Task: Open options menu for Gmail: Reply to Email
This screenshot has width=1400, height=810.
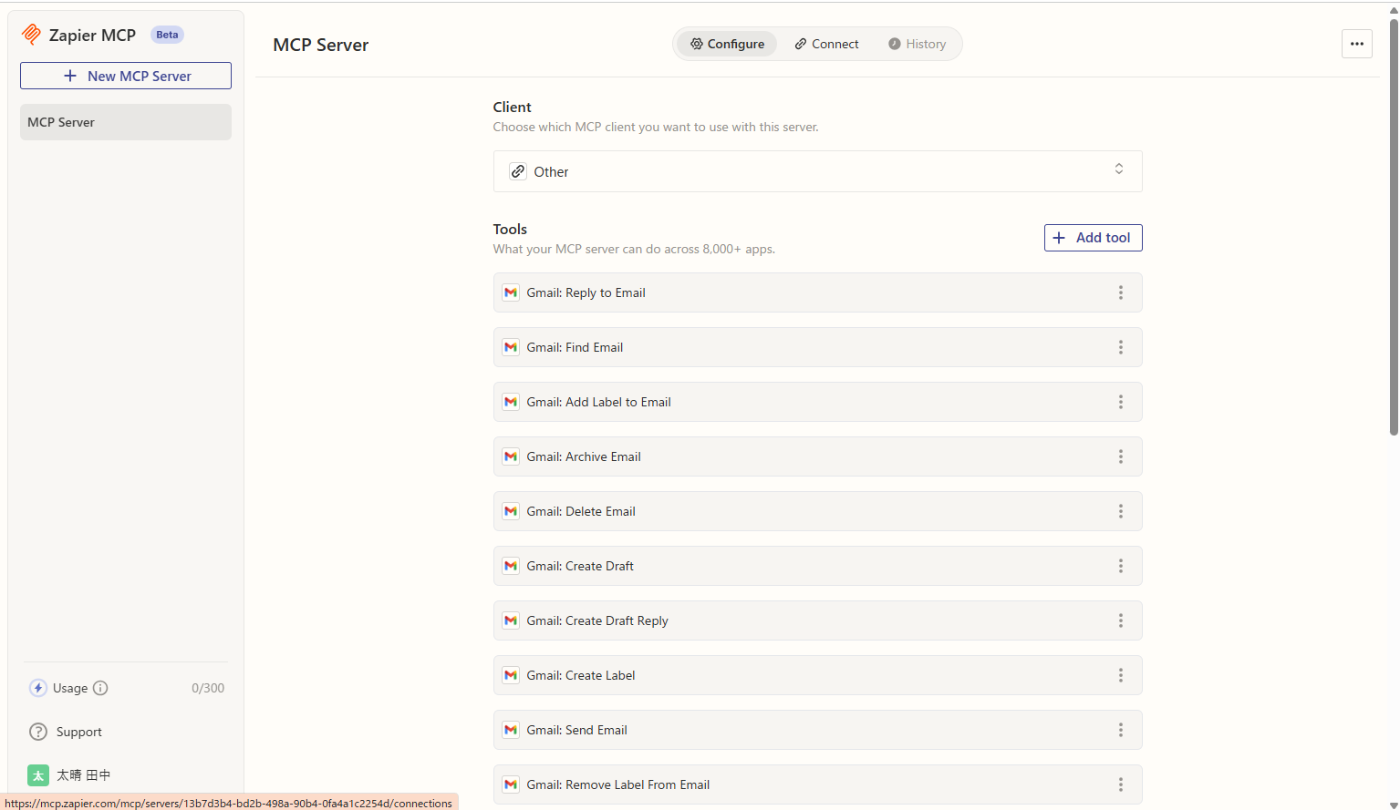Action: coord(1121,293)
